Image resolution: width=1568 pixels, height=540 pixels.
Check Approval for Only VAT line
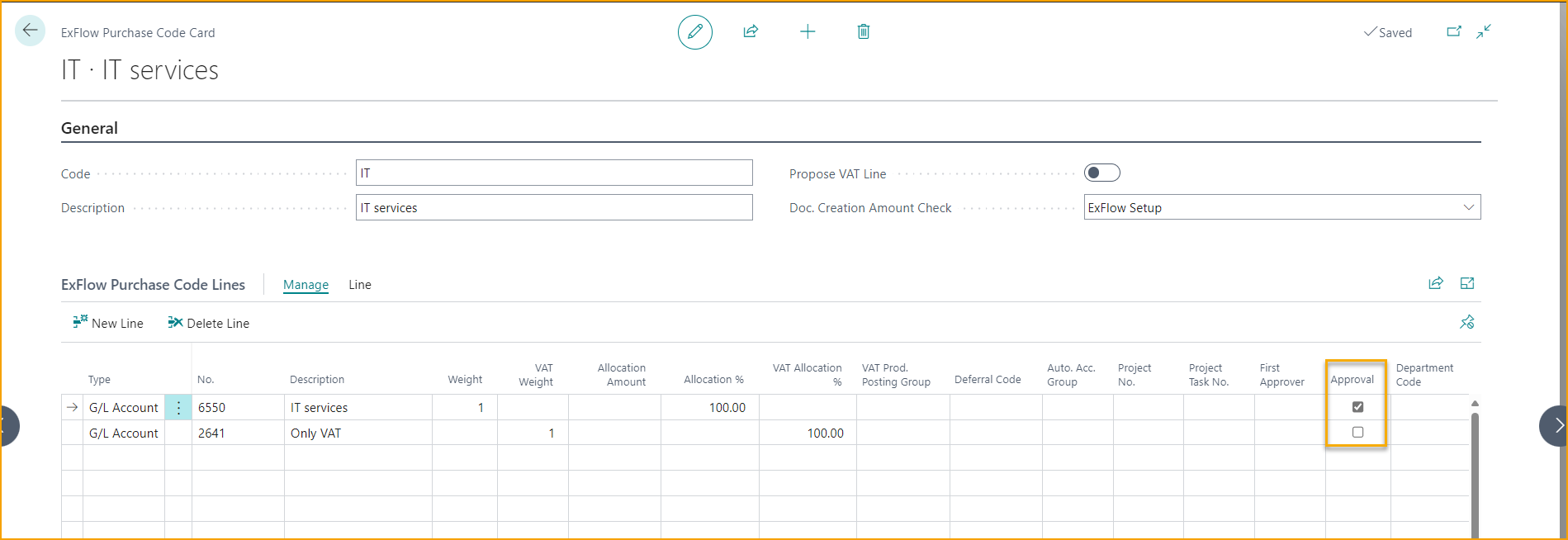coord(1357,432)
